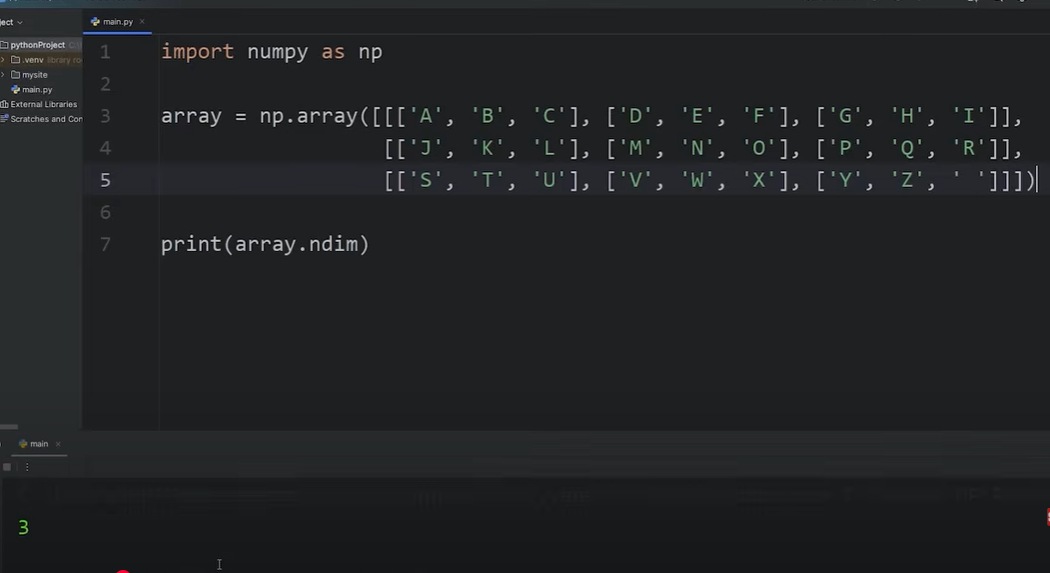Viewport: 1050px width, 573px height.
Task: Select External Libraries node
Action: pyautogui.click(x=43, y=104)
